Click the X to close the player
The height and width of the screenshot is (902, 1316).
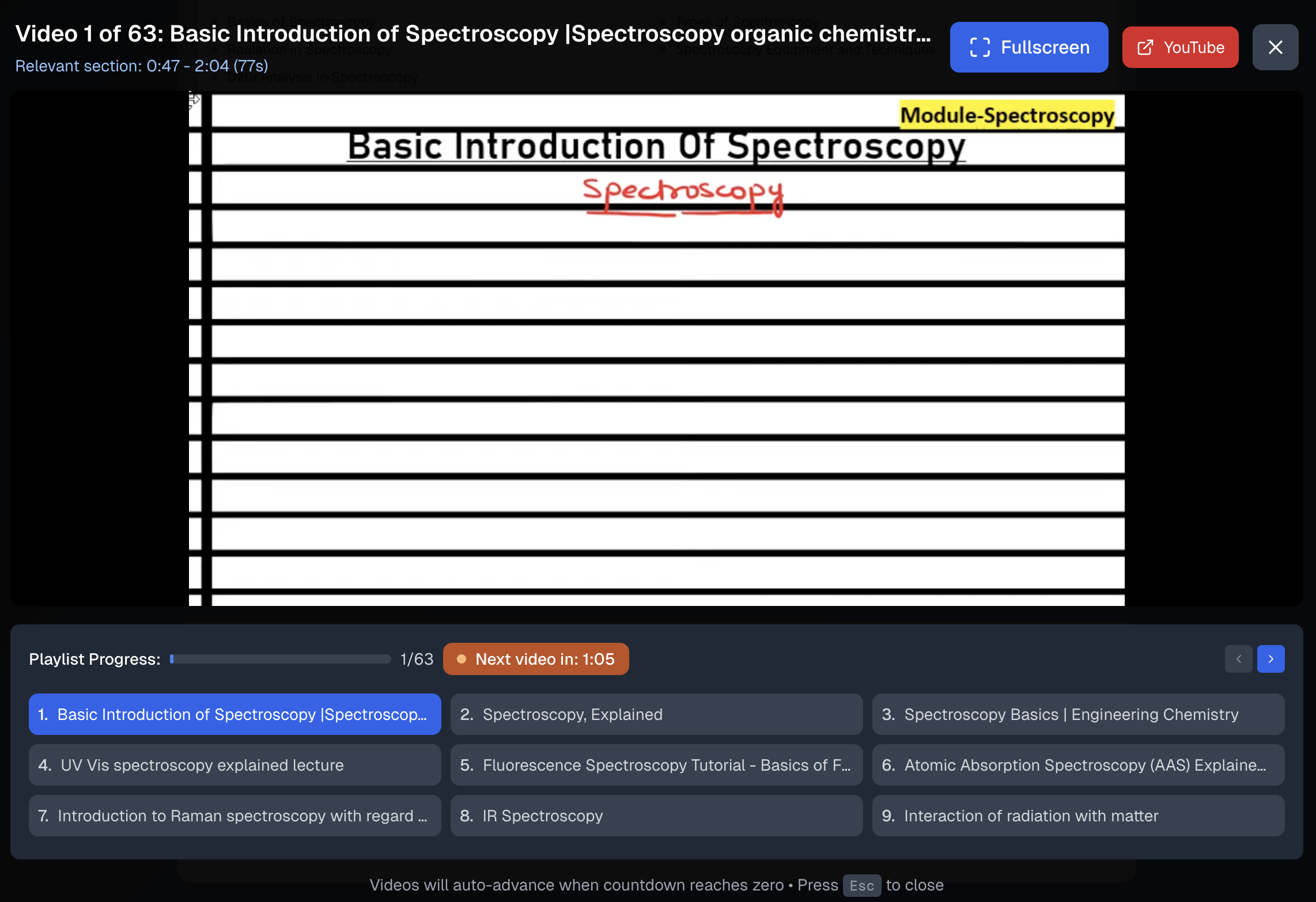[1275, 47]
